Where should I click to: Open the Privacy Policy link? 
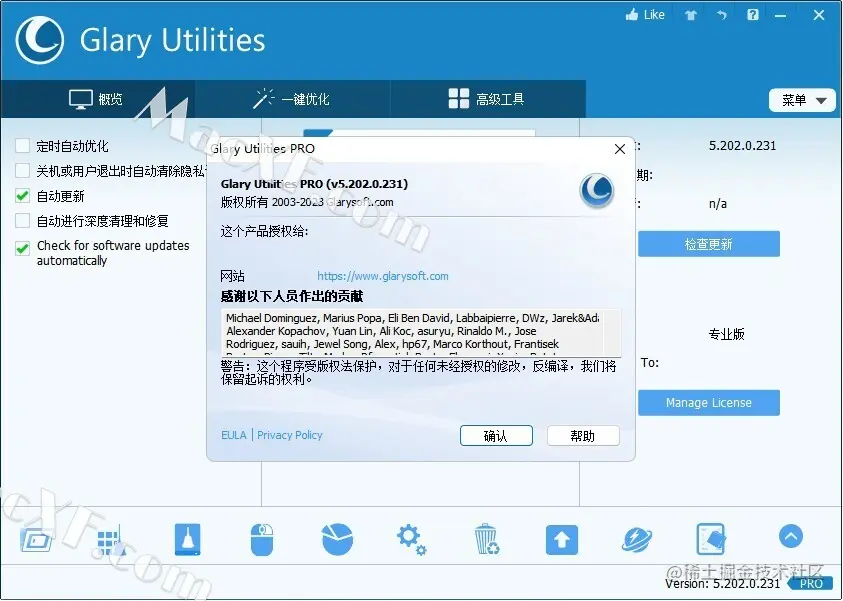pos(290,435)
